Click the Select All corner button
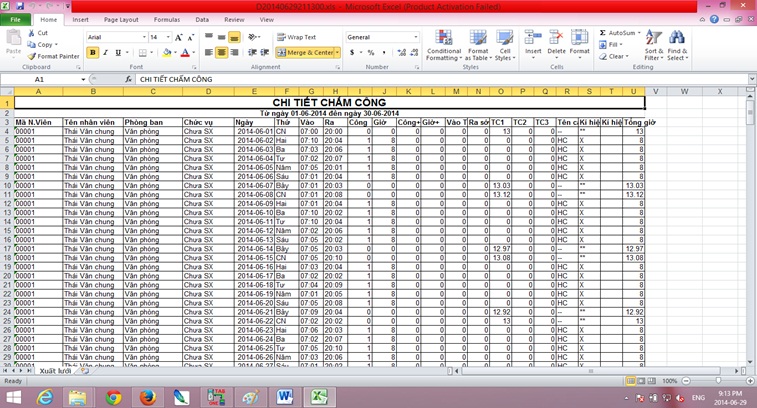Viewport: 757px width, 408px height. (x=7, y=91)
